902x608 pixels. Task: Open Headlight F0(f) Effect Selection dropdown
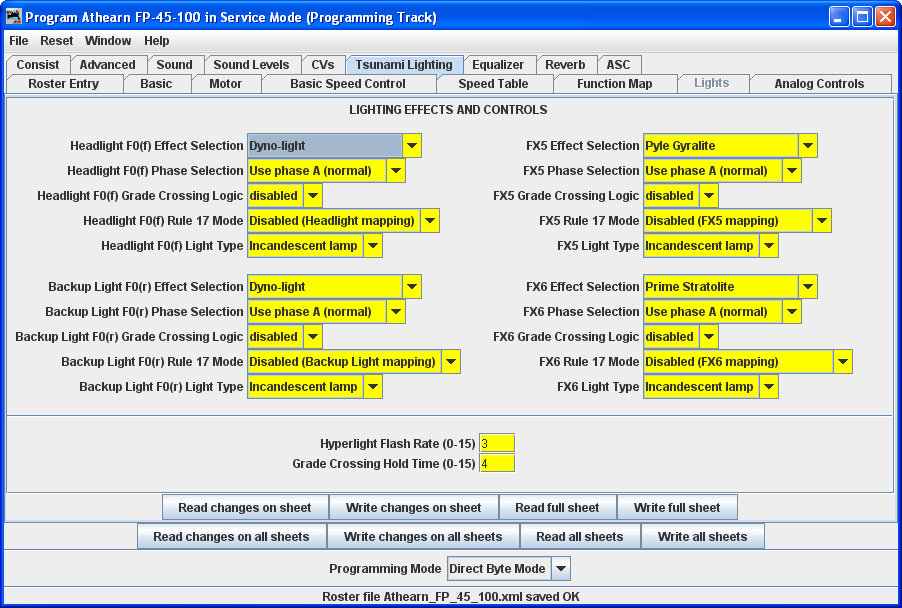tap(334, 146)
